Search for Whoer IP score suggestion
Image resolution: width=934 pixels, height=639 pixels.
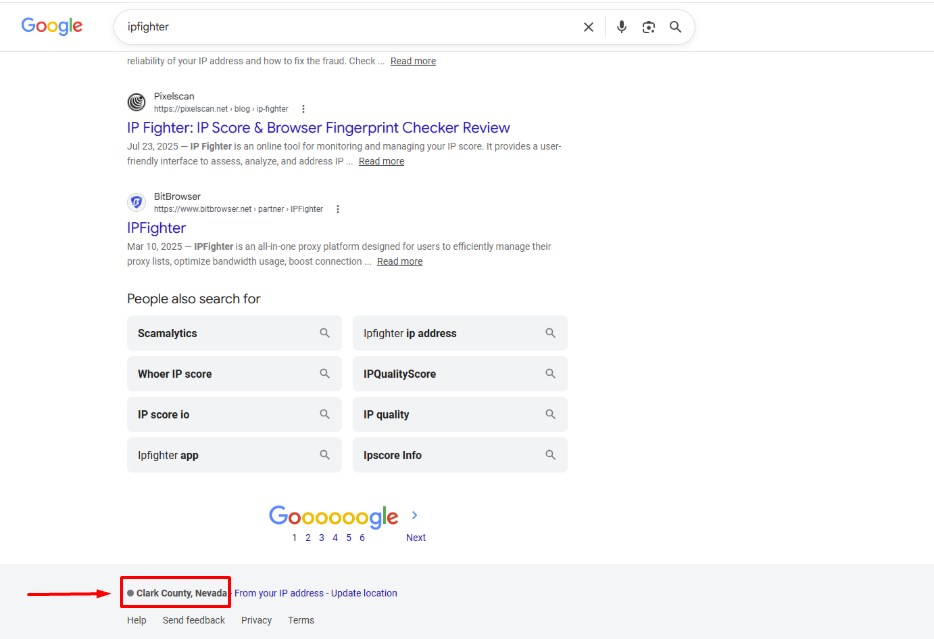234,373
